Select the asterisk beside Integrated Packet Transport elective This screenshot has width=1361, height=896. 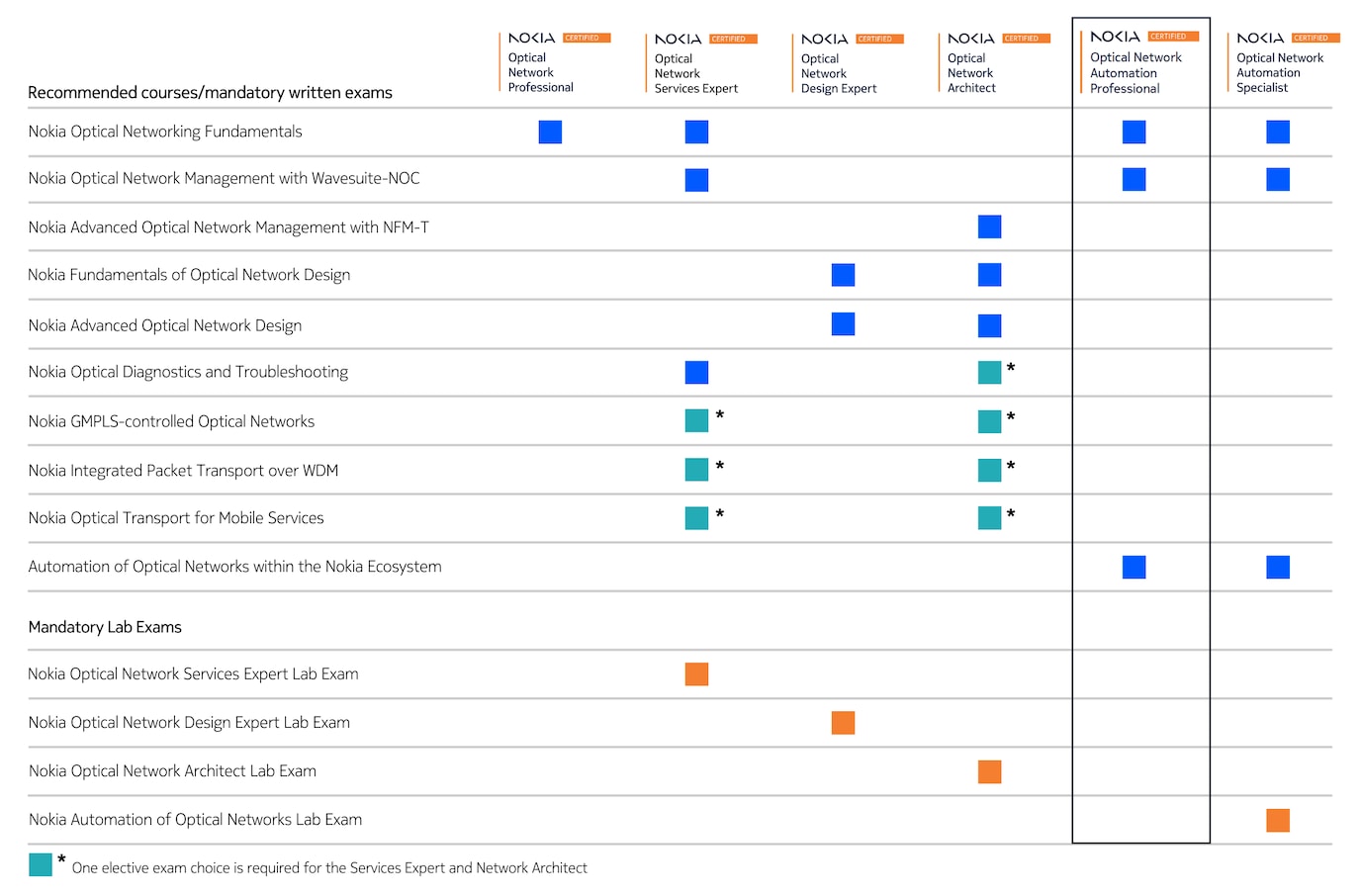click(x=718, y=463)
